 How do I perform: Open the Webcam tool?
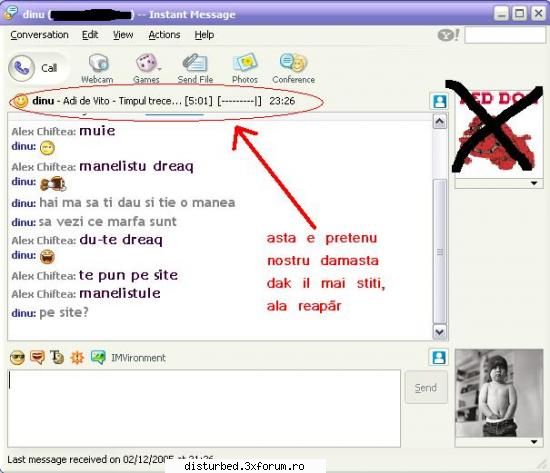(x=98, y=69)
